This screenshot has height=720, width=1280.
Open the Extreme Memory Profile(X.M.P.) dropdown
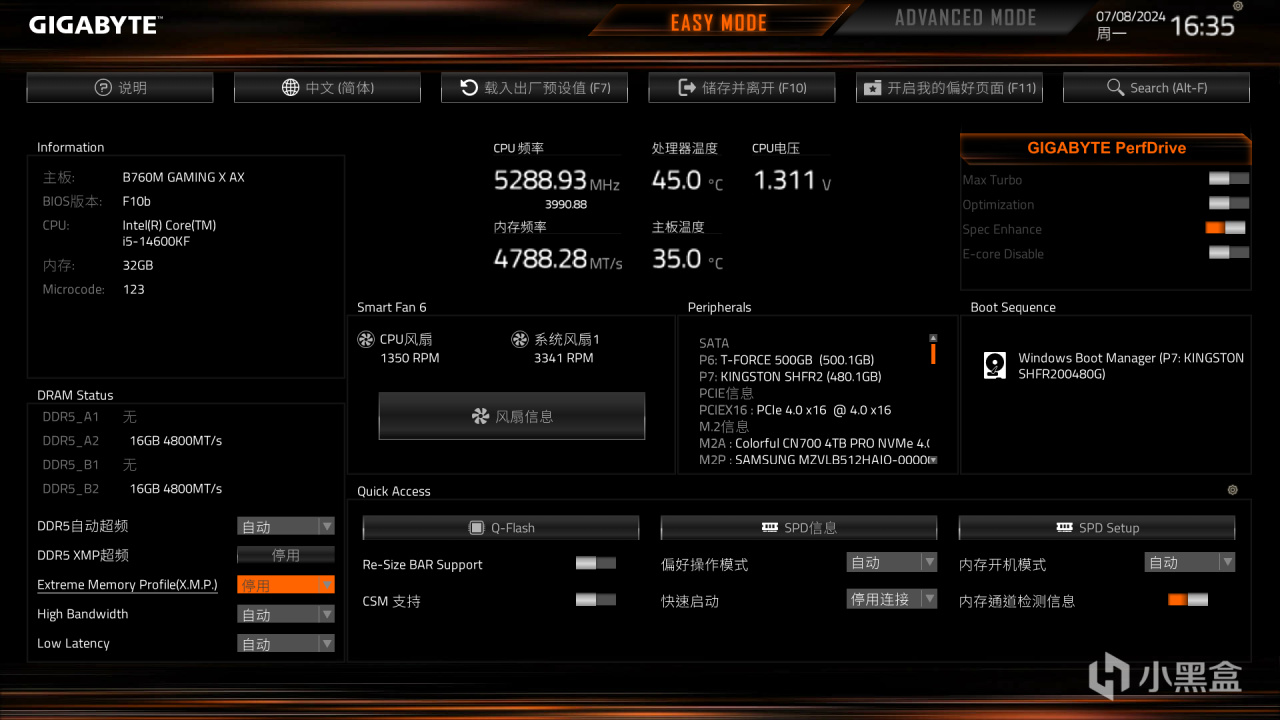coord(286,585)
